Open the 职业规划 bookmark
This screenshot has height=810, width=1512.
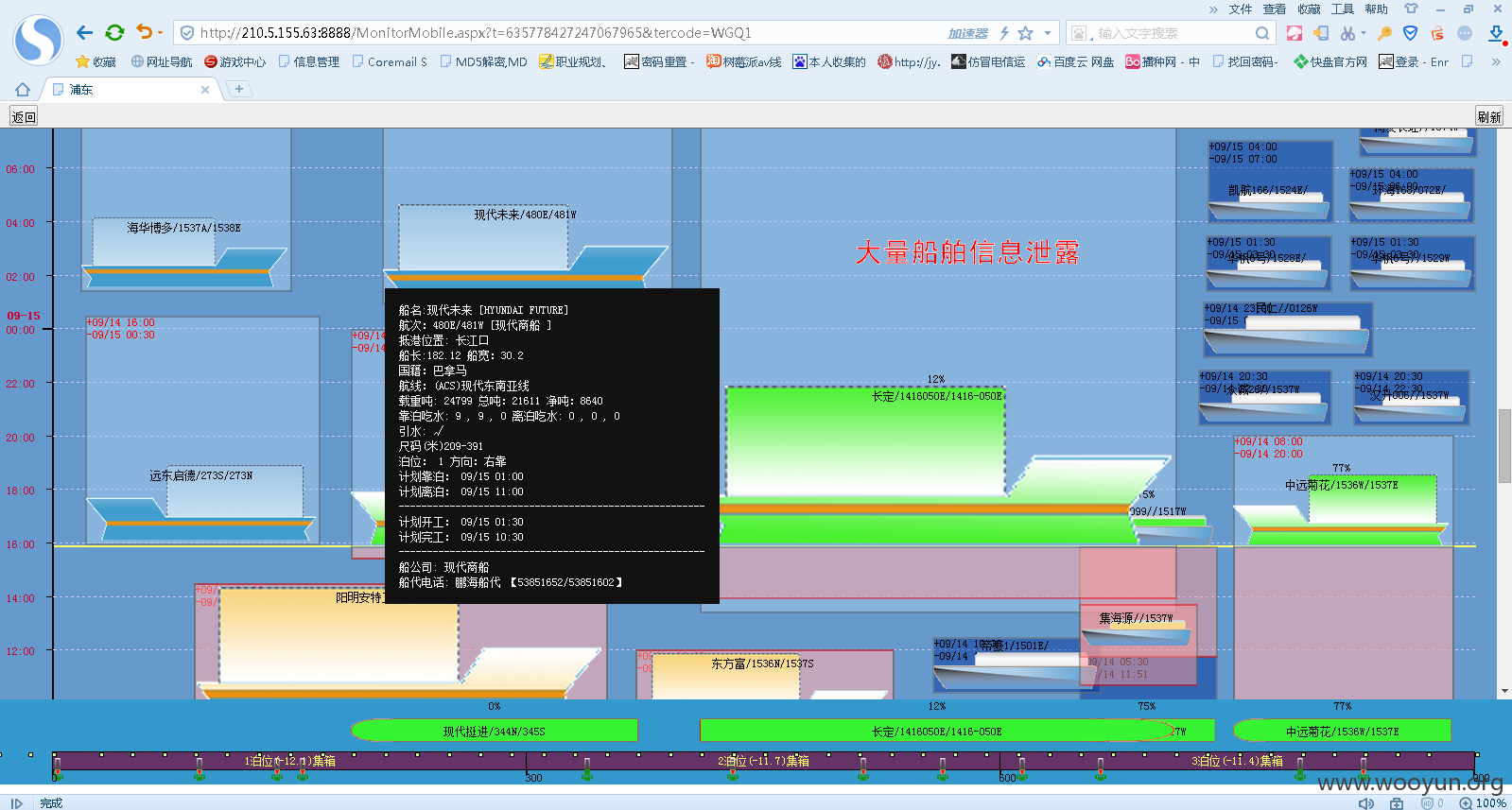click(x=573, y=61)
